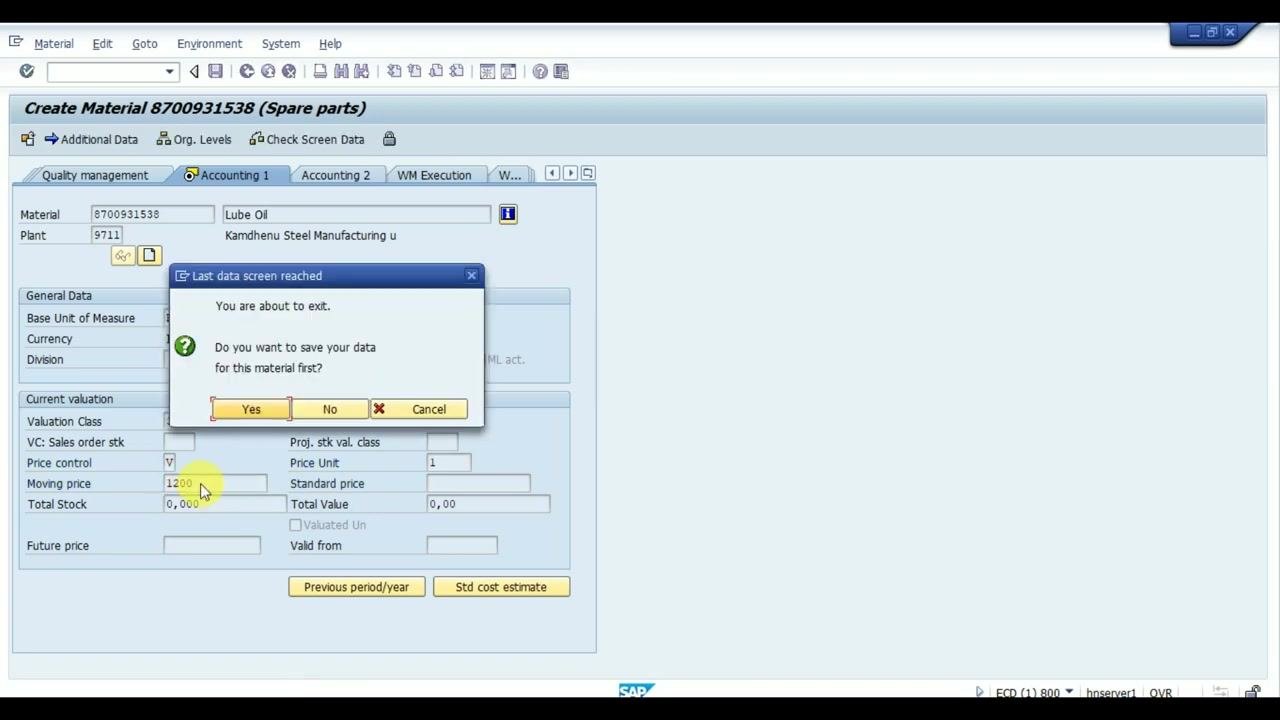Click Yes to save the material
The height and width of the screenshot is (720, 1280).
(x=251, y=409)
